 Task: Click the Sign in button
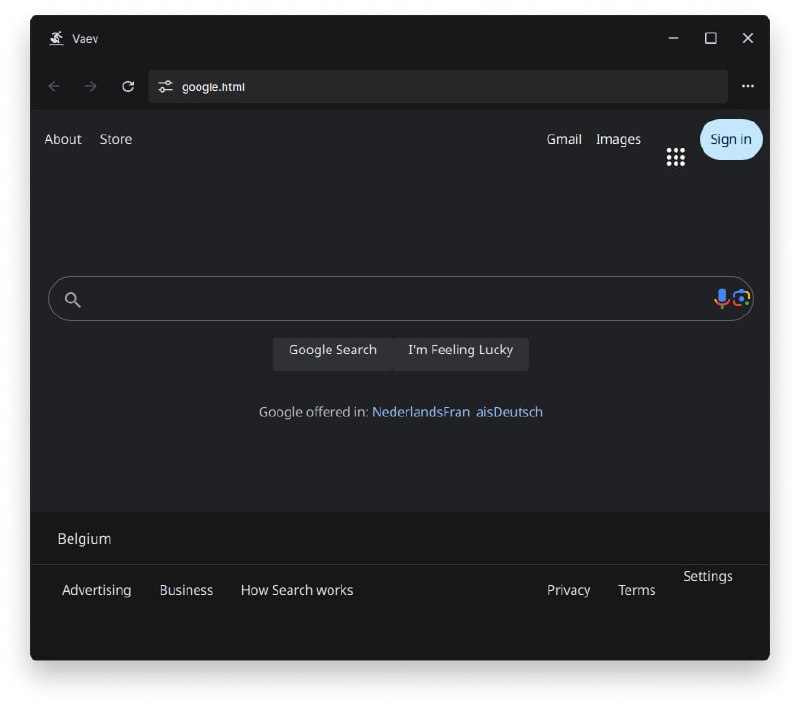click(x=730, y=140)
